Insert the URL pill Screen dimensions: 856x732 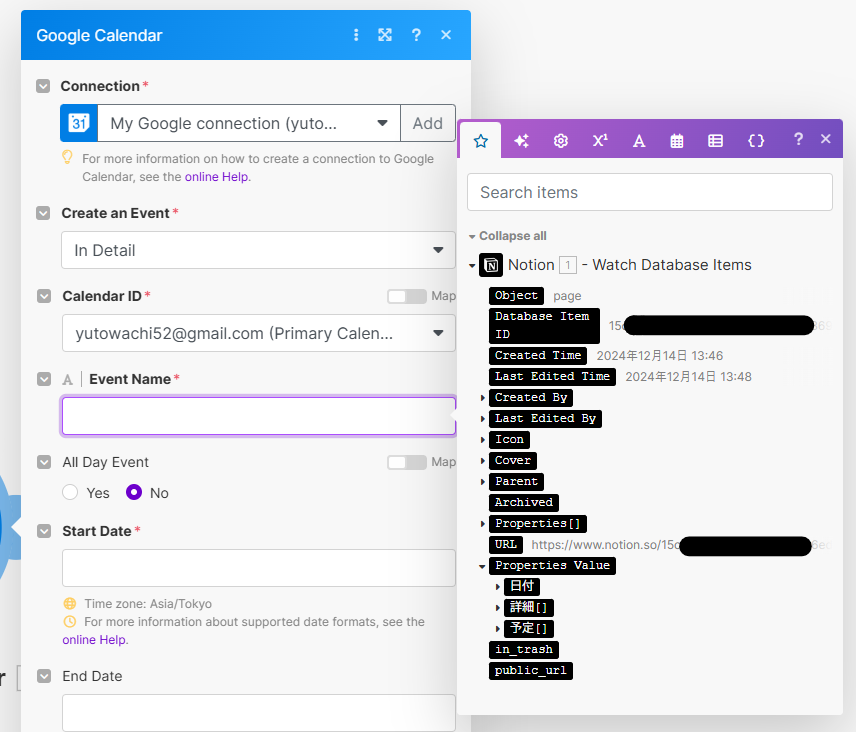click(506, 545)
